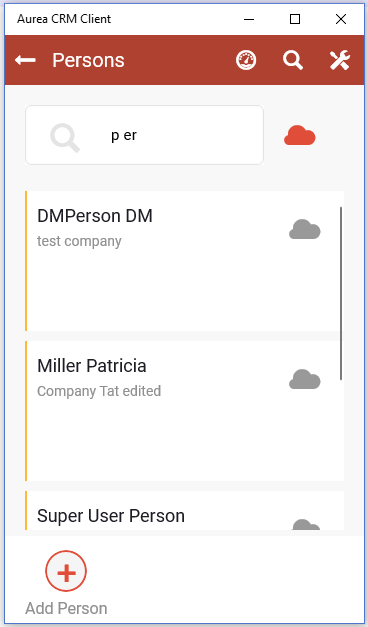
Task: Maximize the Aurea CRM Client window
Action: click(x=295, y=19)
